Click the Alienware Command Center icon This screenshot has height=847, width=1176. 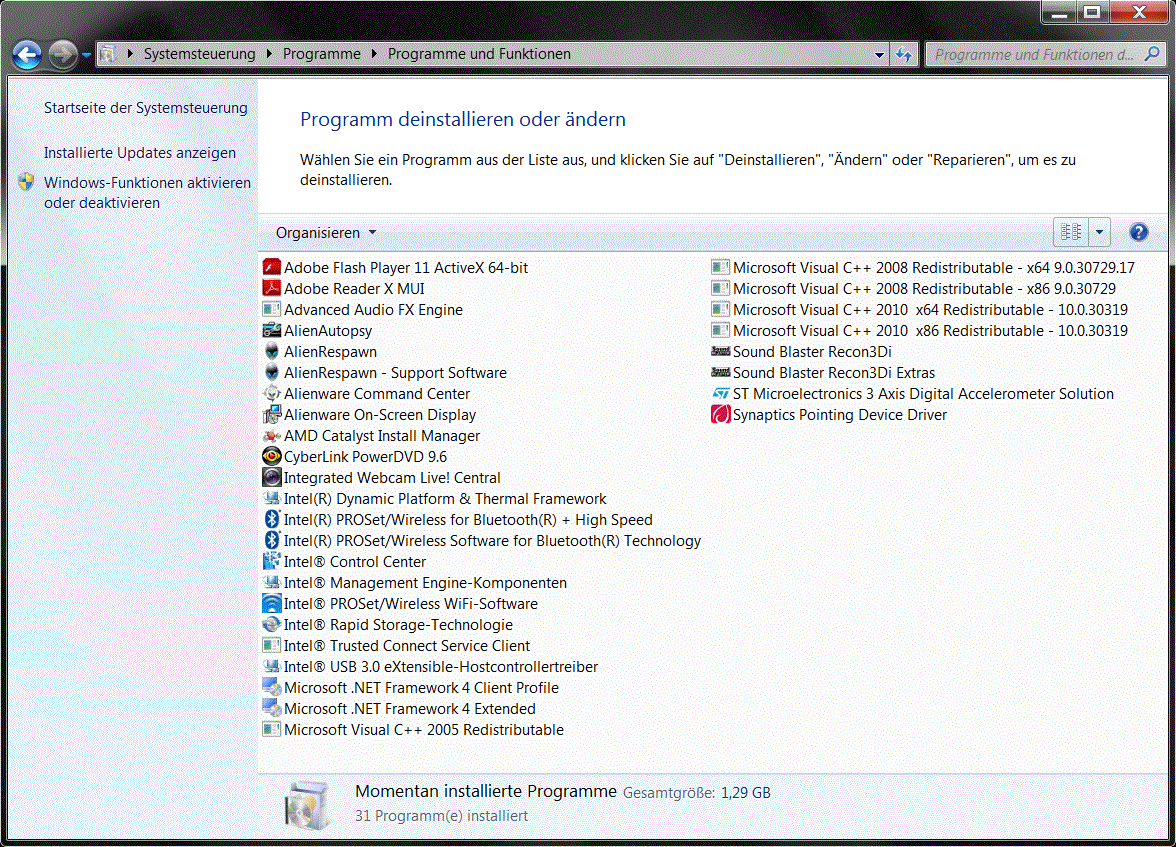coord(272,393)
